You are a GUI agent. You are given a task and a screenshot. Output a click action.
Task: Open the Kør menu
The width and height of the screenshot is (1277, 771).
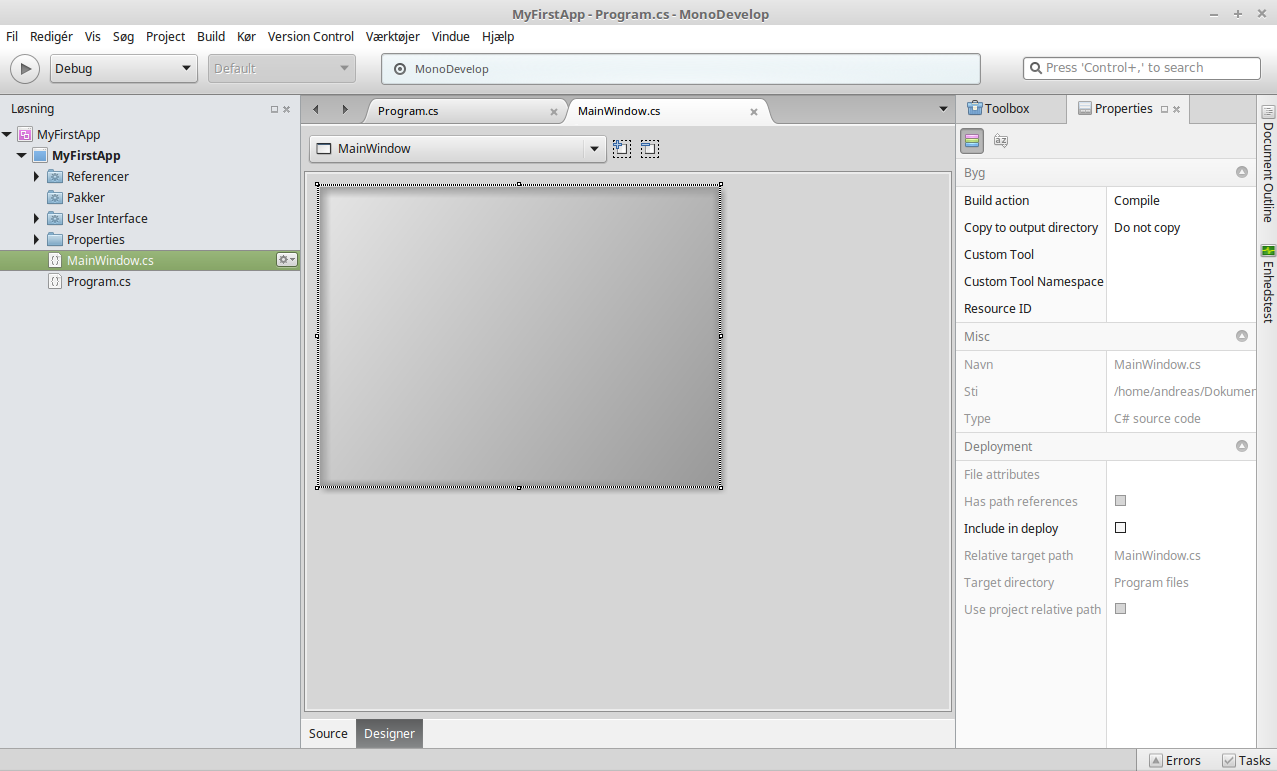[246, 36]
